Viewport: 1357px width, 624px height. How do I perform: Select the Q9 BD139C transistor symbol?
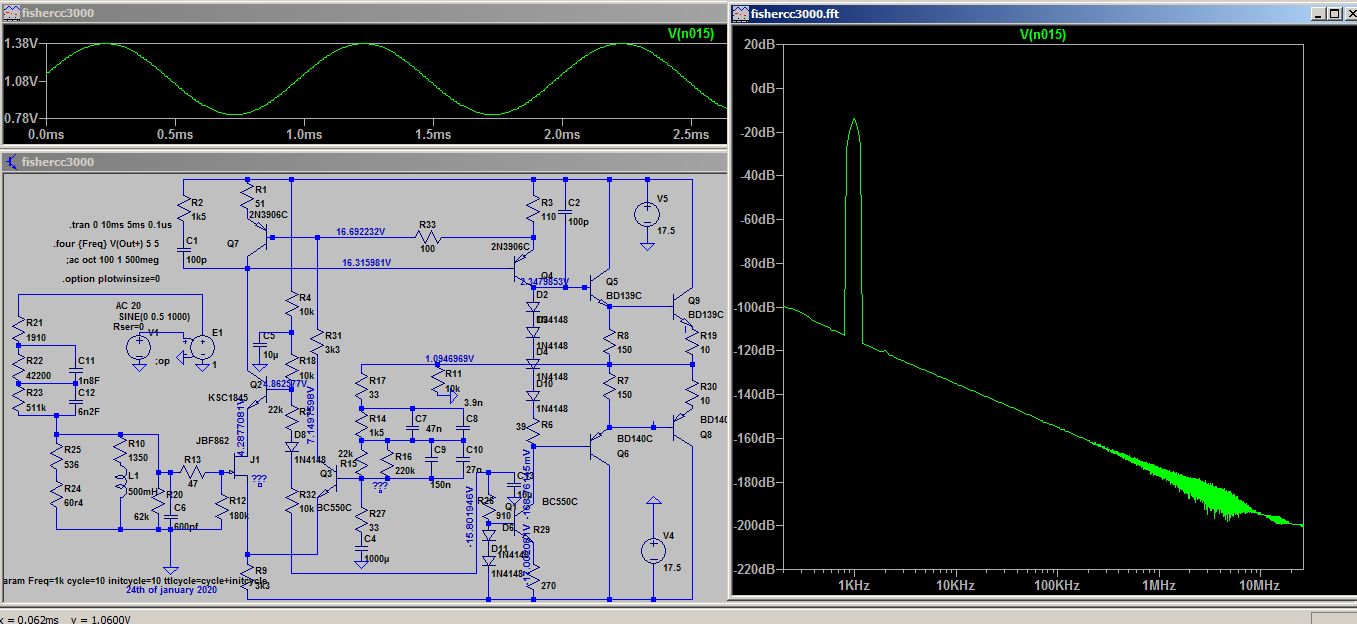click(684, 307)
